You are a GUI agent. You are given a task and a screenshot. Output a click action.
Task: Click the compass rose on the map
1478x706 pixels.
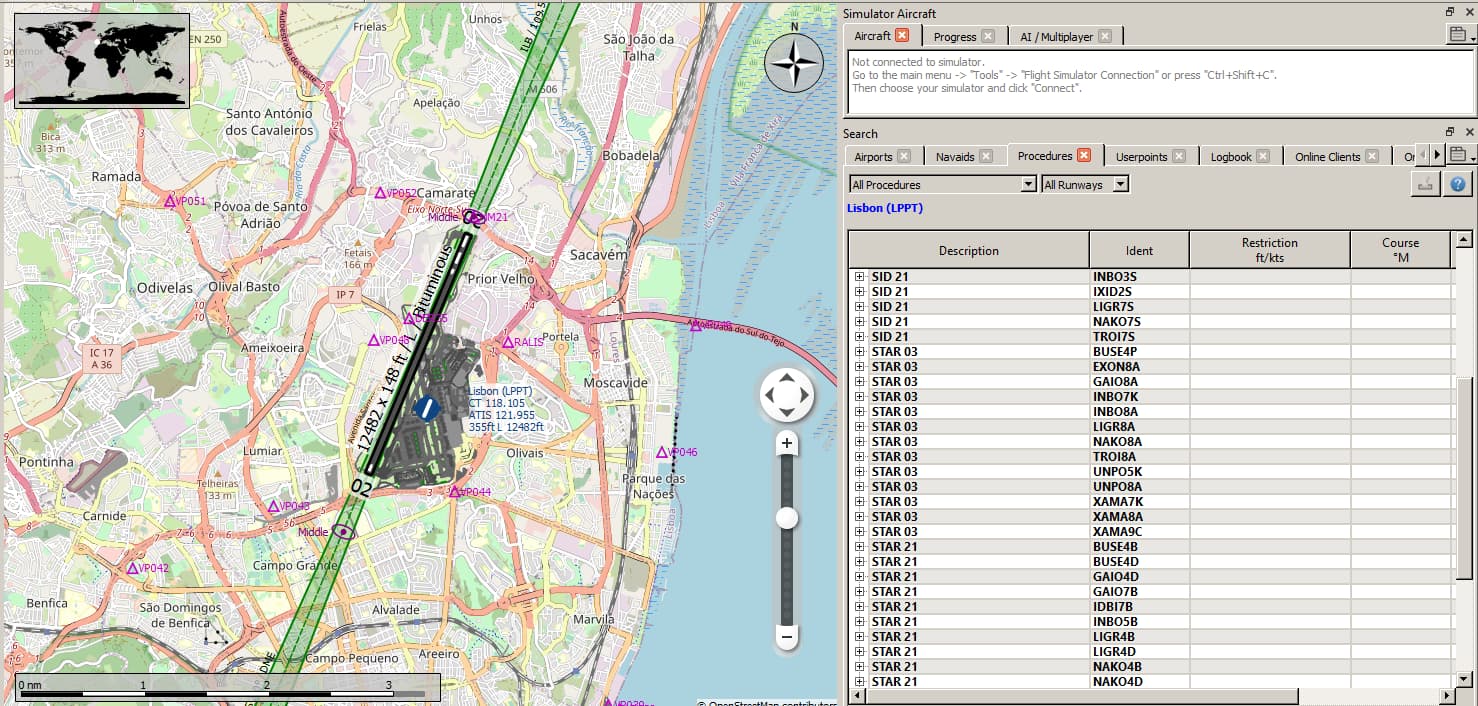793,62
